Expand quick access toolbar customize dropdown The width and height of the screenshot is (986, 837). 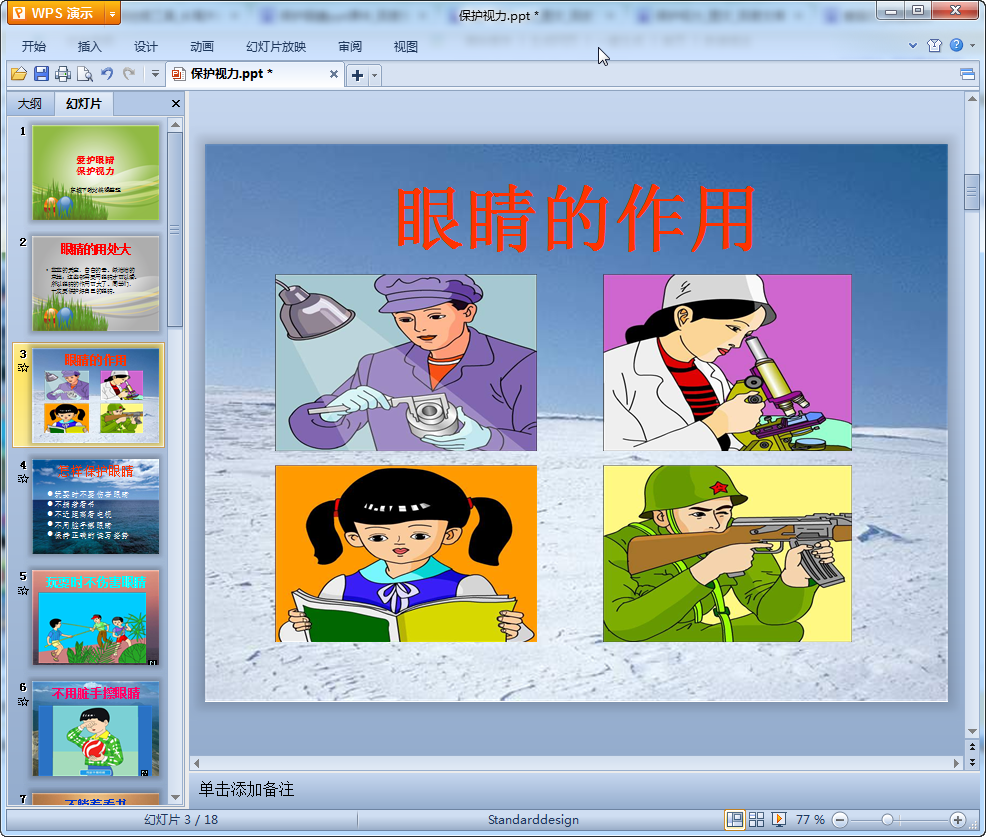[155, 74]
